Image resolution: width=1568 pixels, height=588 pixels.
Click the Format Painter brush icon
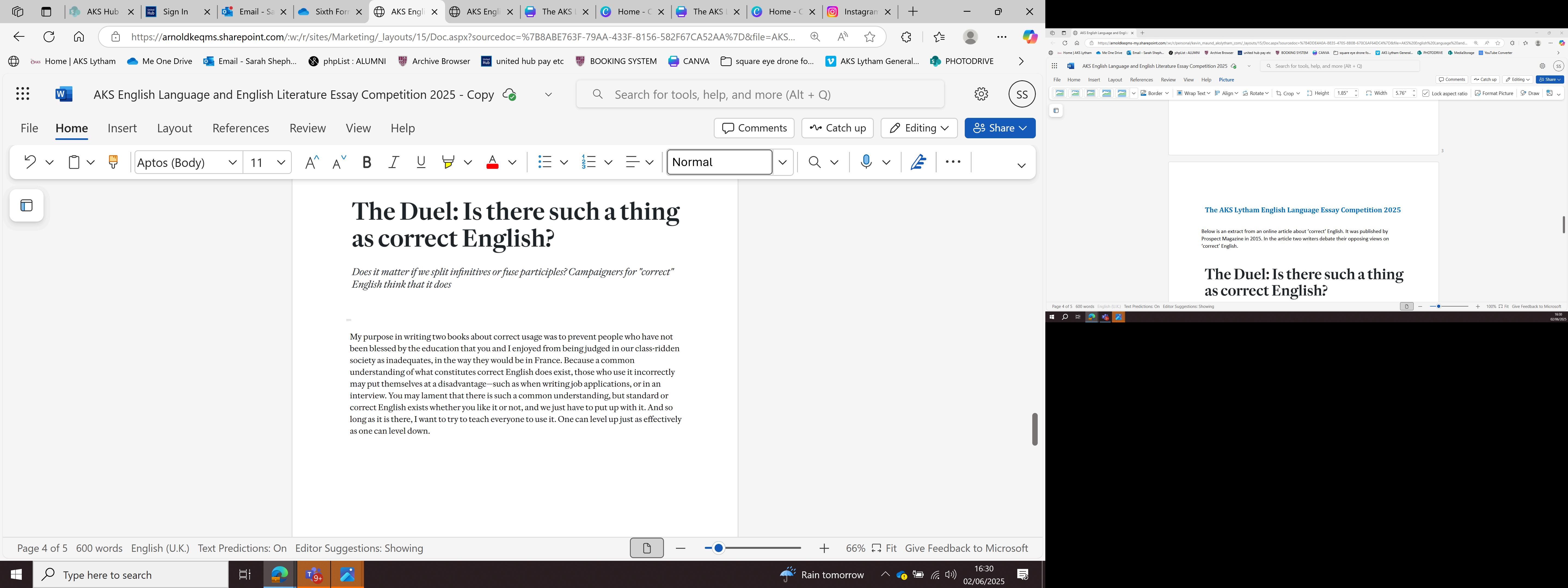pyautogui.click(x=113, y=162)
